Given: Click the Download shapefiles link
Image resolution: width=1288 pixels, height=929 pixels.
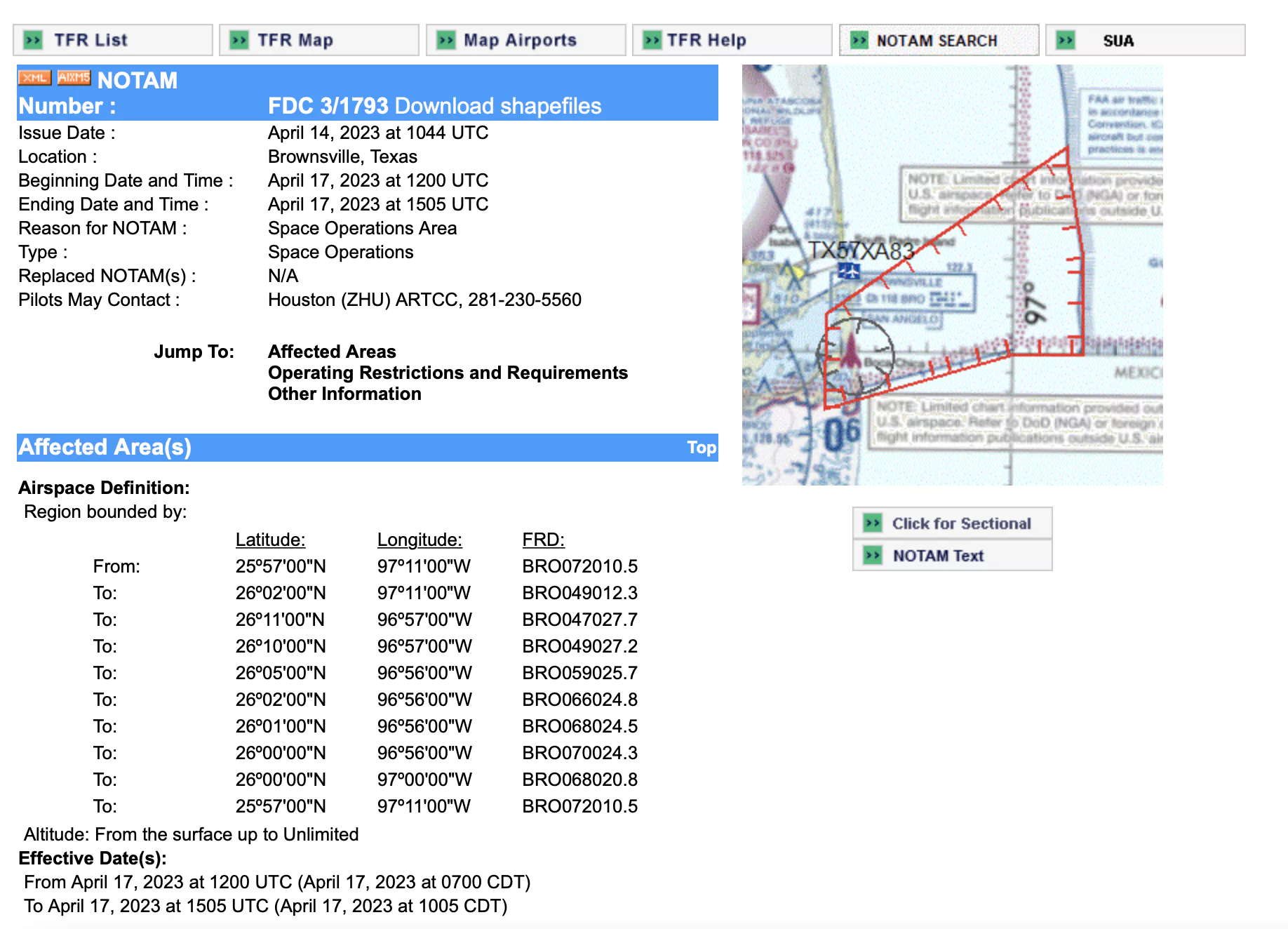Looking at the screenshot, I should pyautogui.click(x=498, y=106).
